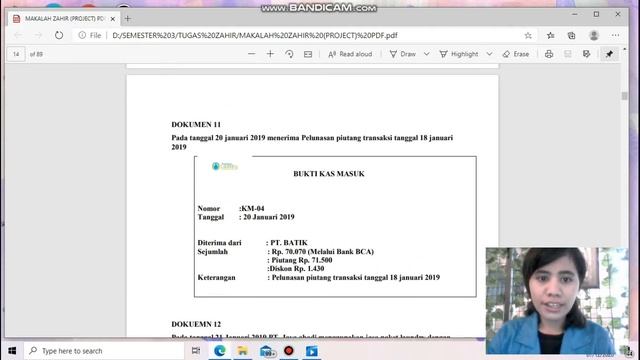The width and height of the screenshot is (640, 360).
Task: Focus the Type here to search box
Action: click(x=104, y=351)
